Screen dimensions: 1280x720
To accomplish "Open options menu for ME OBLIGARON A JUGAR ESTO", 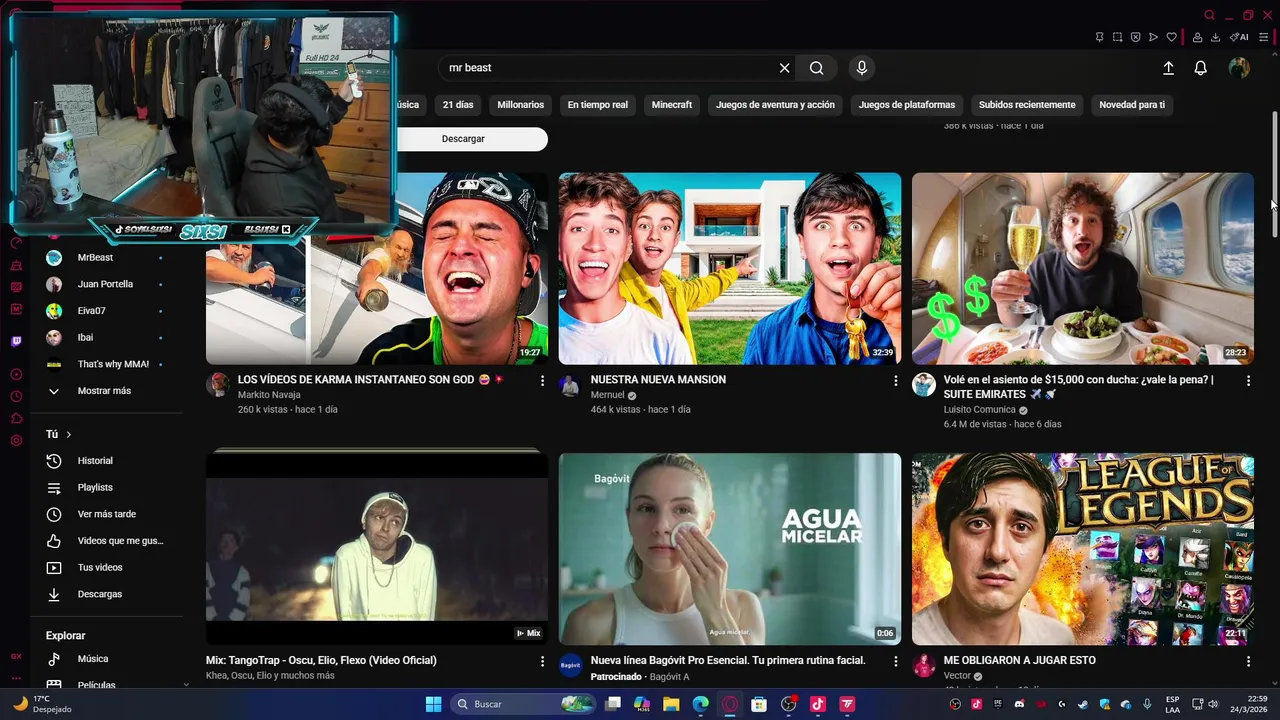I will [1248, 662].
